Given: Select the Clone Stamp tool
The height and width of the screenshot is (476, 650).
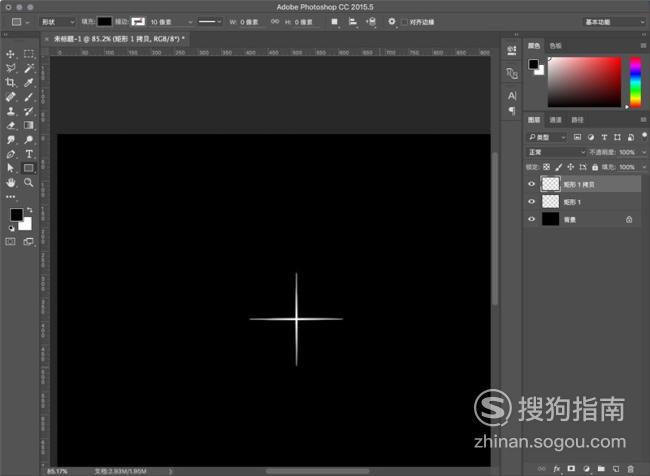Looking at the screenshot, I should click(x=10, y=111).
